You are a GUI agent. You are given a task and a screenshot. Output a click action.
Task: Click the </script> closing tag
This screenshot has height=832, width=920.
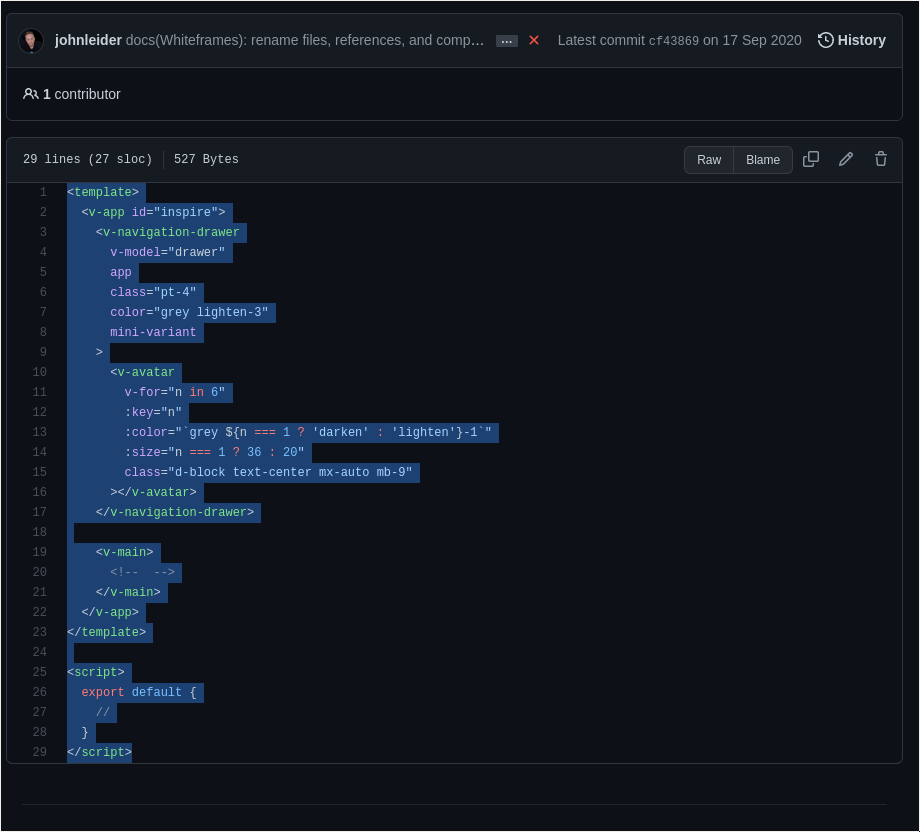pos(99,751)
